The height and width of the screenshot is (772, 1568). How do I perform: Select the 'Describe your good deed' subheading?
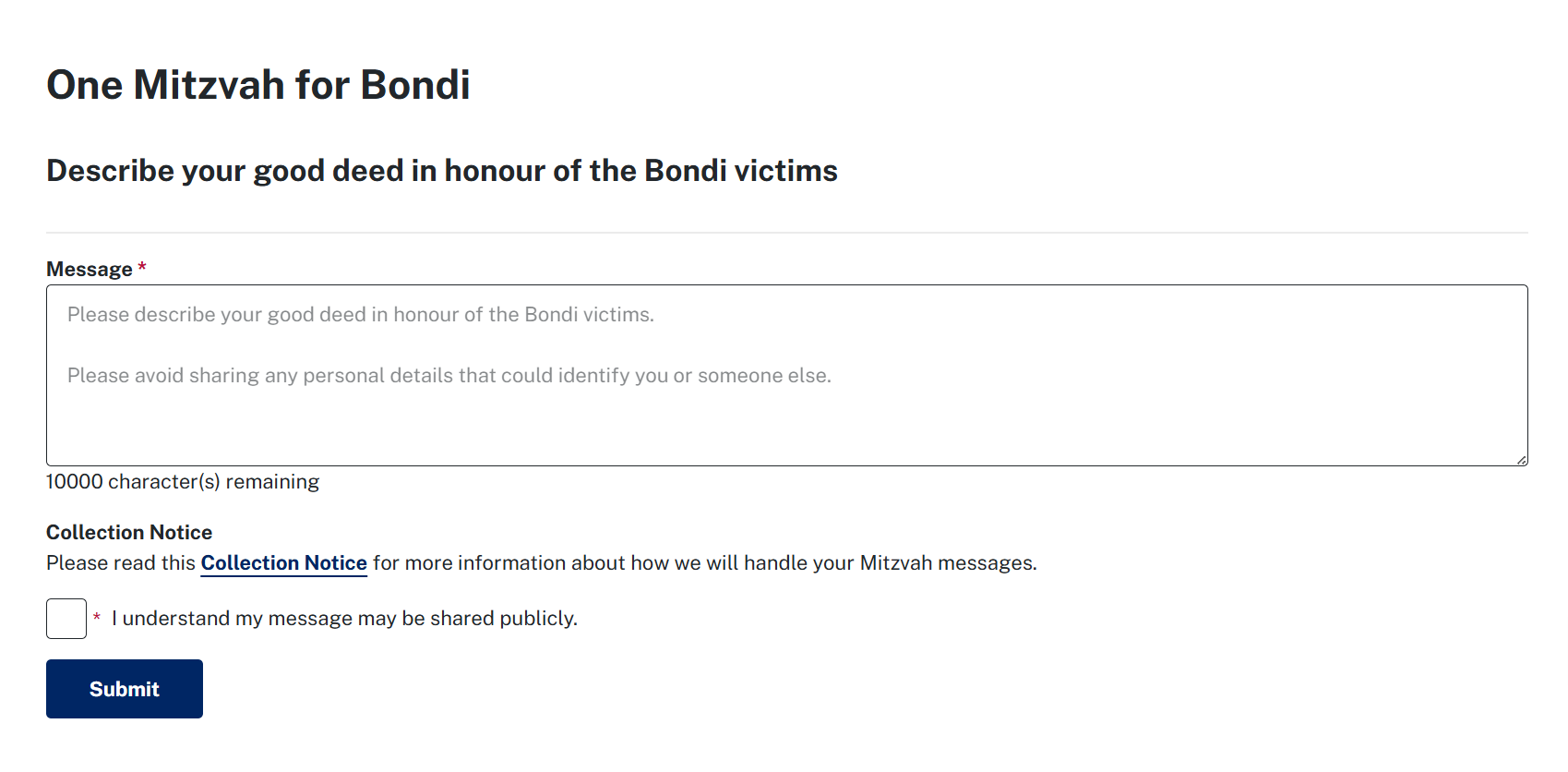441,170
